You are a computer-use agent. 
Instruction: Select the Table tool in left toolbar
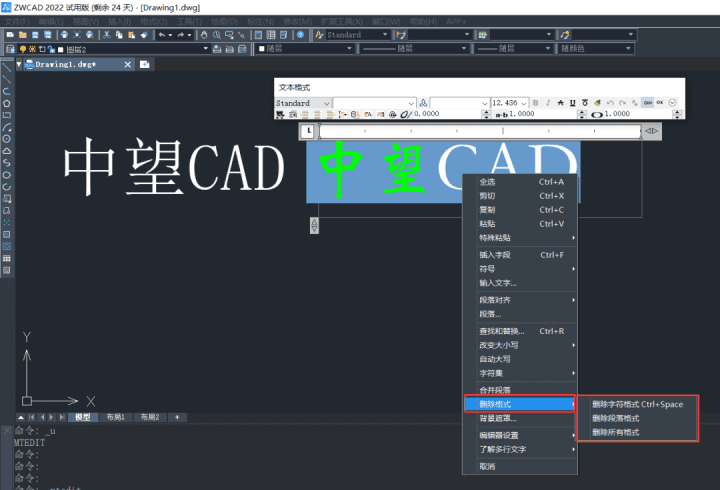click(x=6, y=259)
